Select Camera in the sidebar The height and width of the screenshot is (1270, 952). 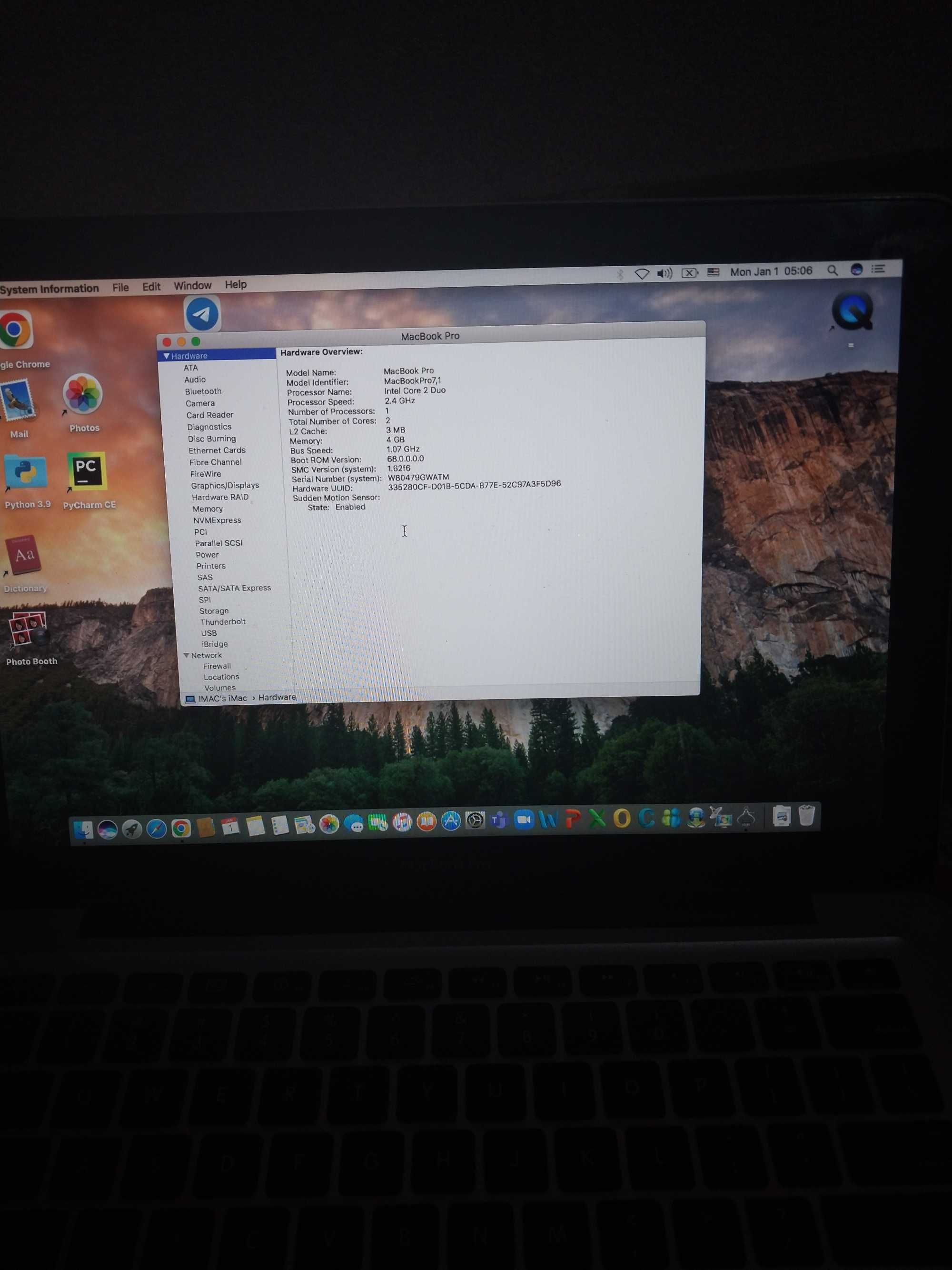point(200,404)
